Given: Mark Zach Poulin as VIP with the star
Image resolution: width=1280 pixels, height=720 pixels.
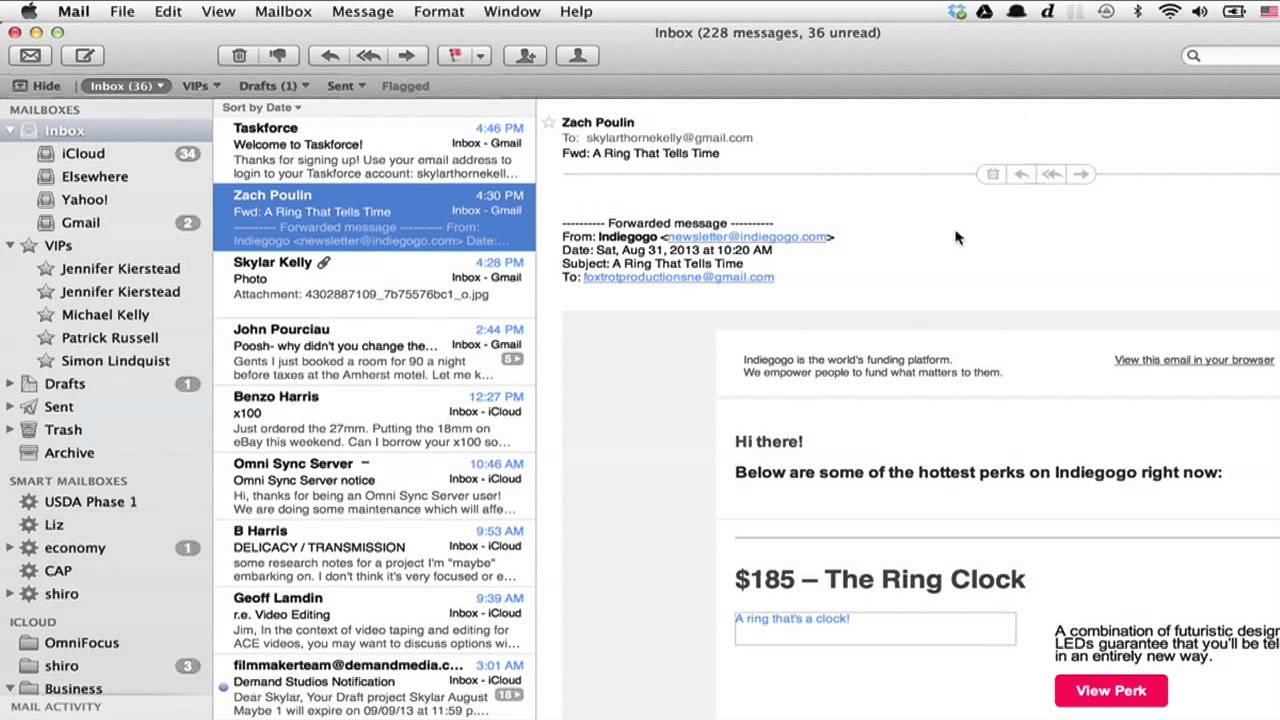Looking at the screenshot, I should [548, 123].
